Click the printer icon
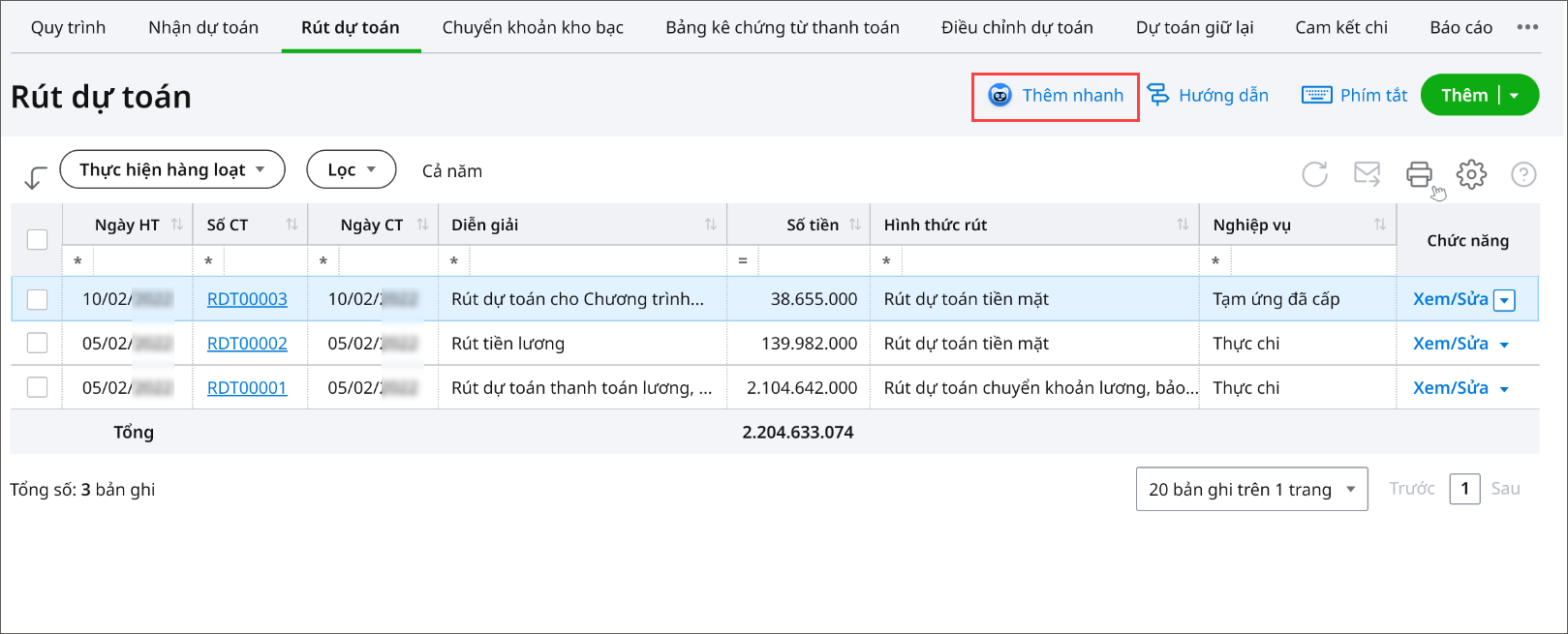This screenshot has width=1568, height=634. [1419, 174]
